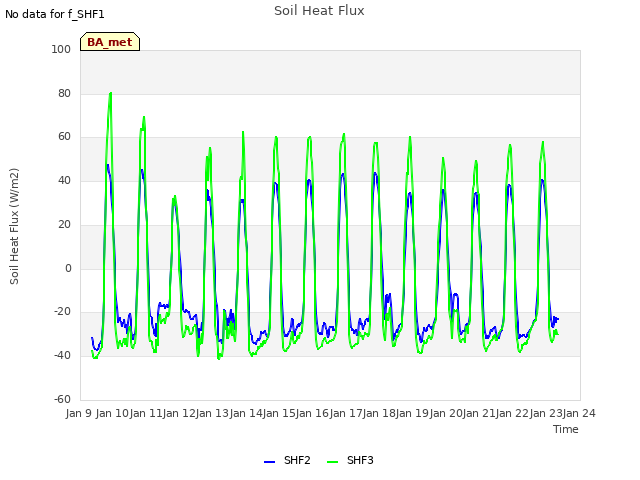Click the Jan 24 x-axis tick label
Image resolution: width=640 pixels, height=480 pixels.
579,413
